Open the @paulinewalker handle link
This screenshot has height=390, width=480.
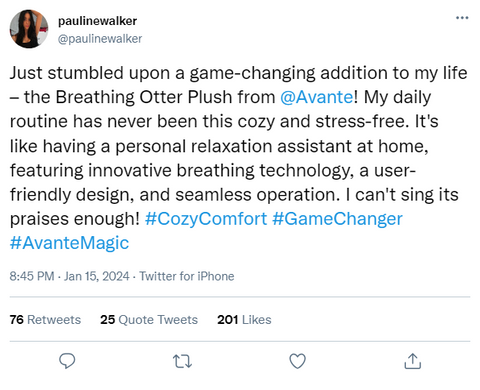[100, 39]
